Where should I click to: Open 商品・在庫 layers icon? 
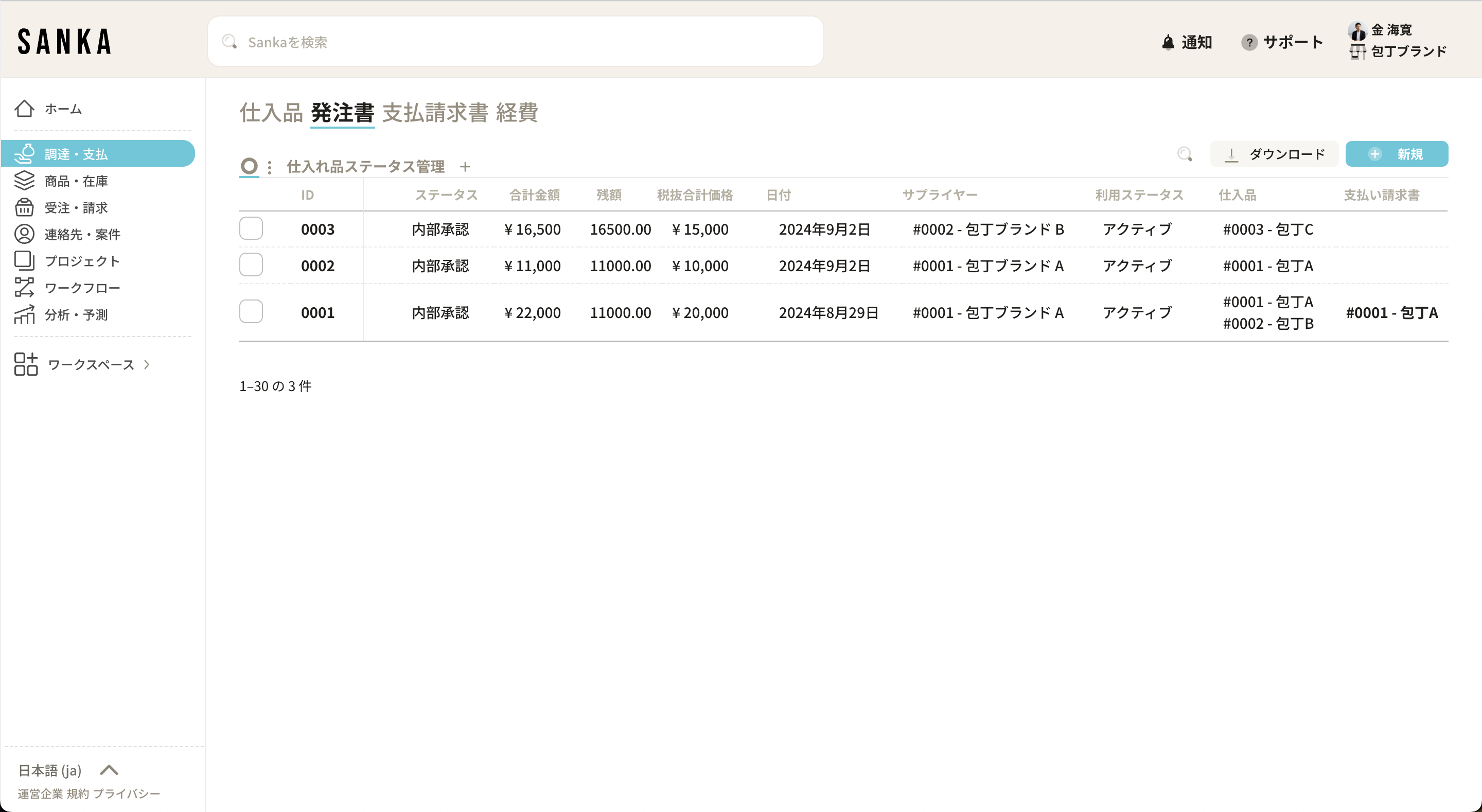pos(24,181)
